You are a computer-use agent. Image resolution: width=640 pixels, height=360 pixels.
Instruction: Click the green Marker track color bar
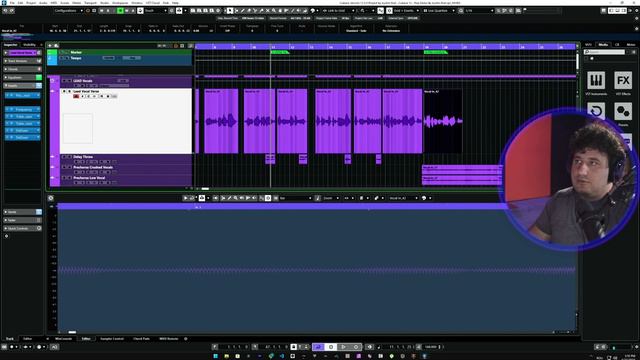pyautogui.click(x=52, y=52)
